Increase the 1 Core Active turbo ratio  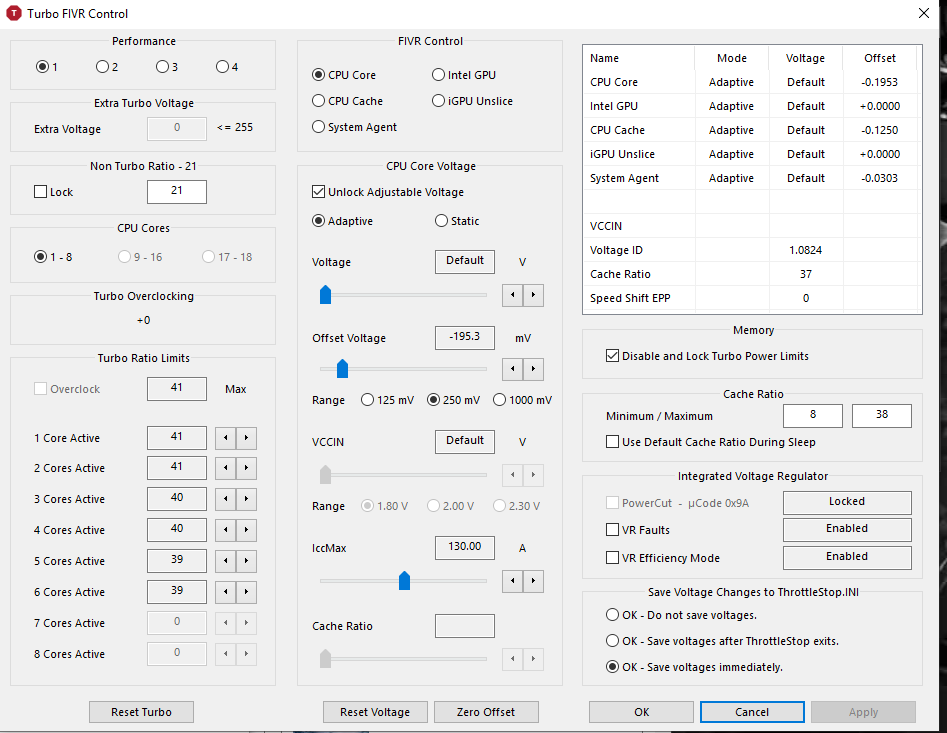coord(246,438)
